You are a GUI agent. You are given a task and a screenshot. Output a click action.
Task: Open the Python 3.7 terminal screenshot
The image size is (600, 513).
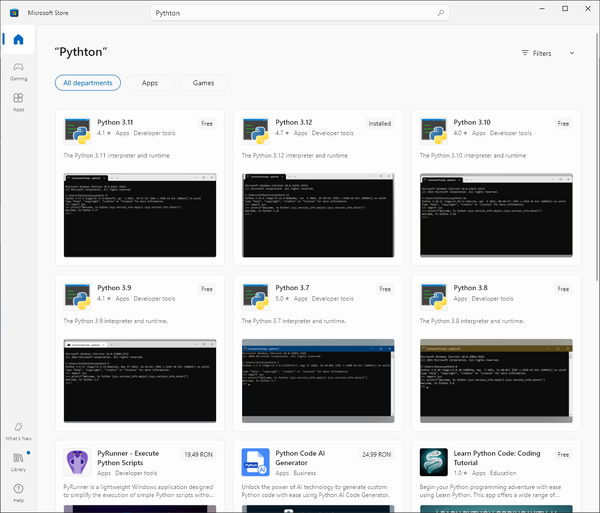pyautogui.click(x=318, y=381)
